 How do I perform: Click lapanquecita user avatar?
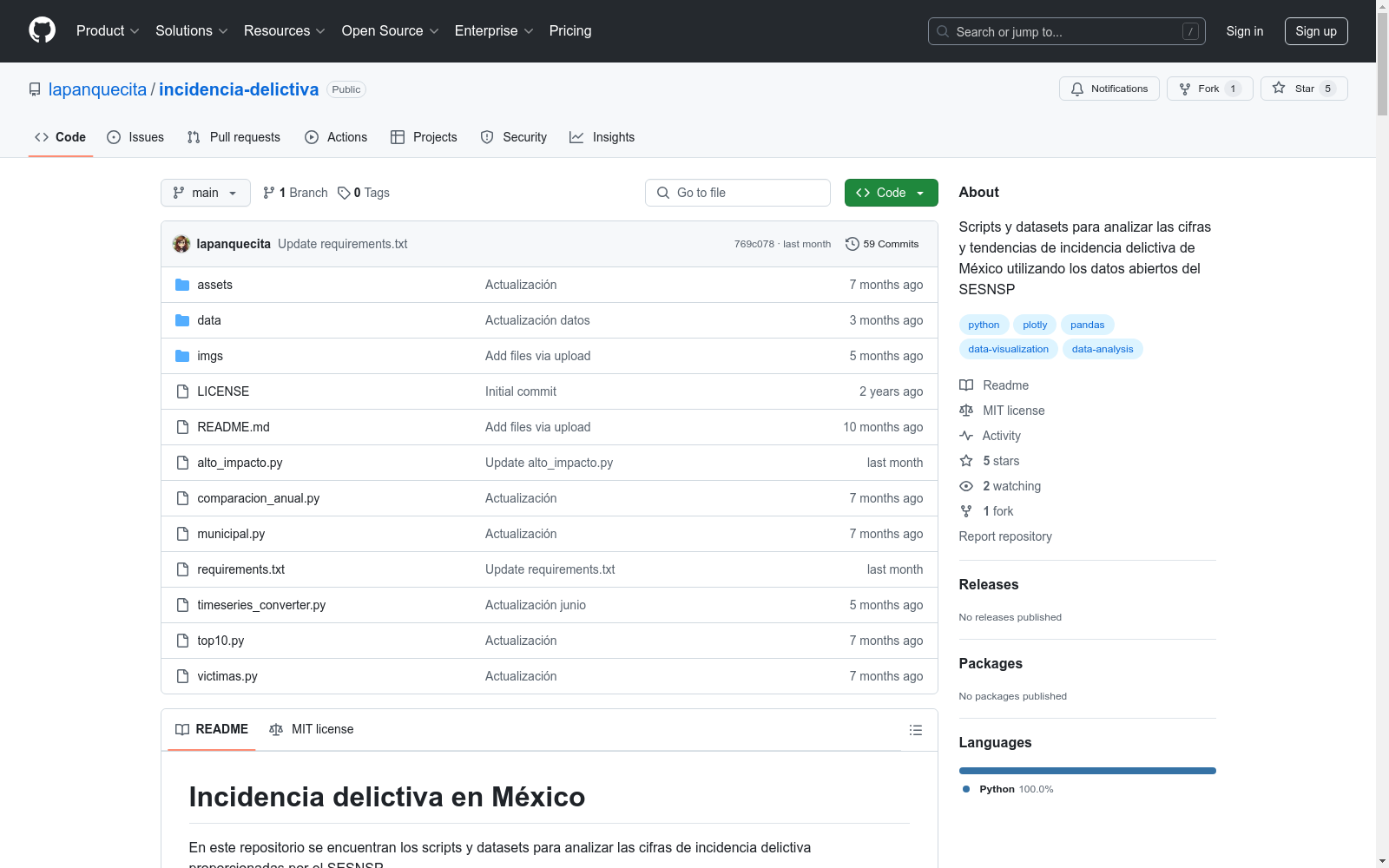coord(181,244)
